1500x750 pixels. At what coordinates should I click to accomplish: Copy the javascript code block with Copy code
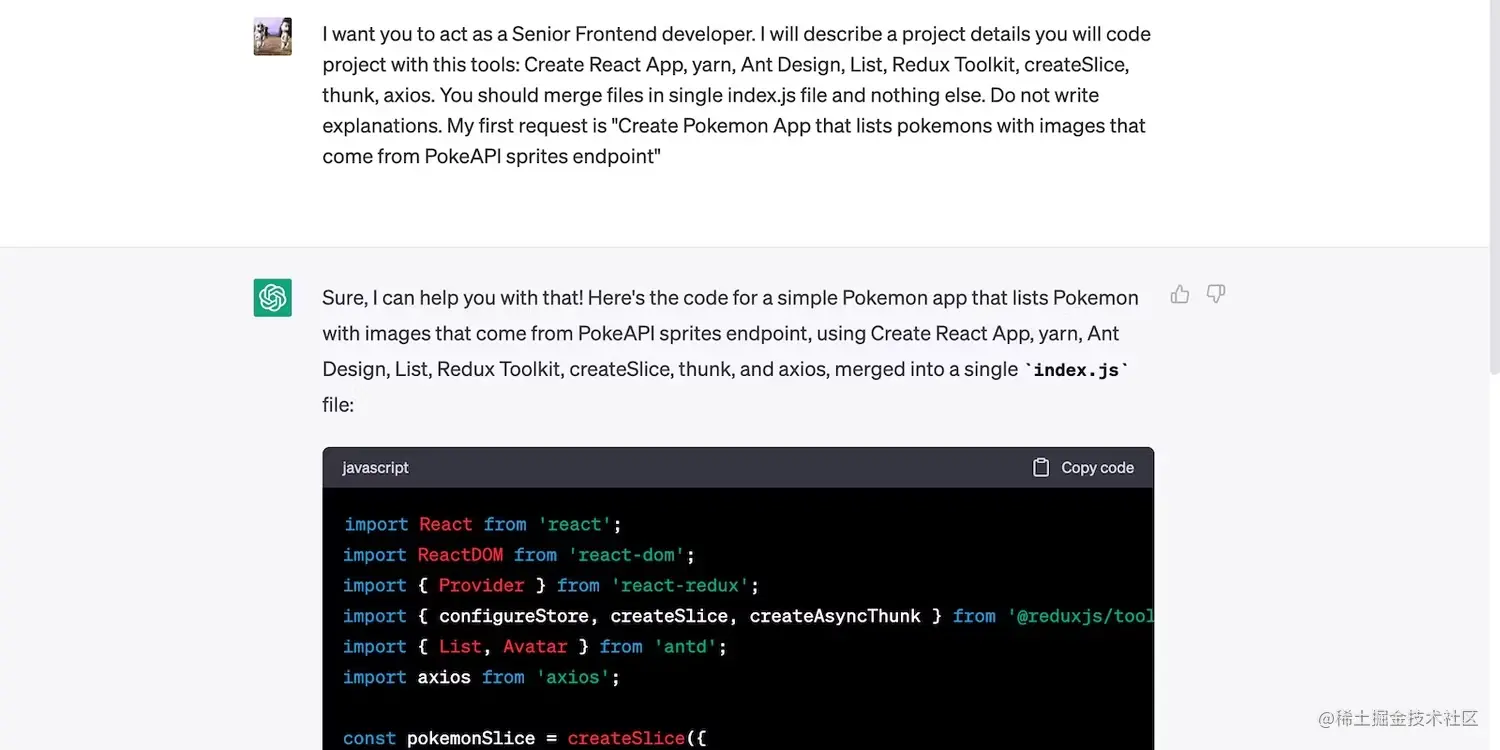tap(1083, 467)
